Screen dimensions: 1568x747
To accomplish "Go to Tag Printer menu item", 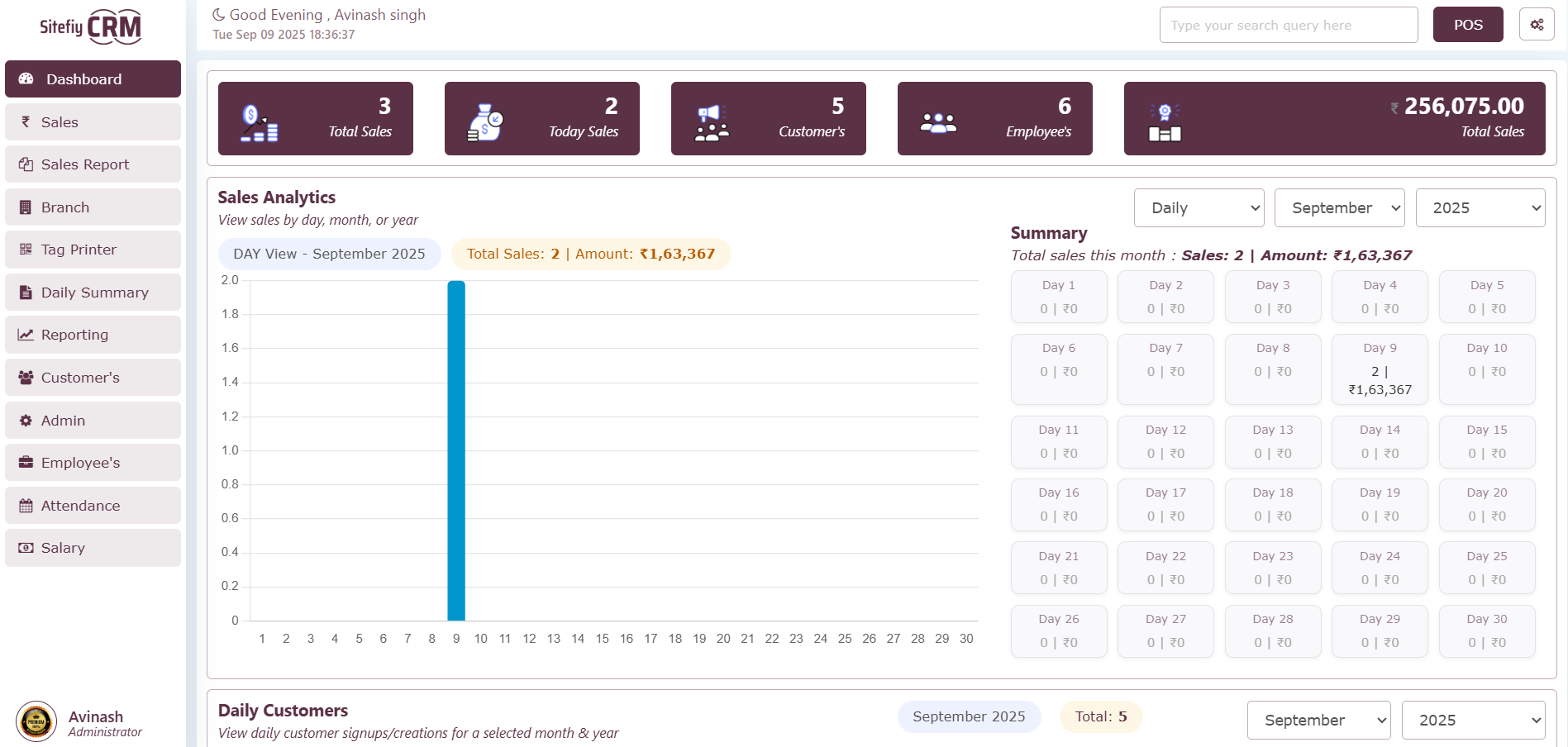I will 93,250.
